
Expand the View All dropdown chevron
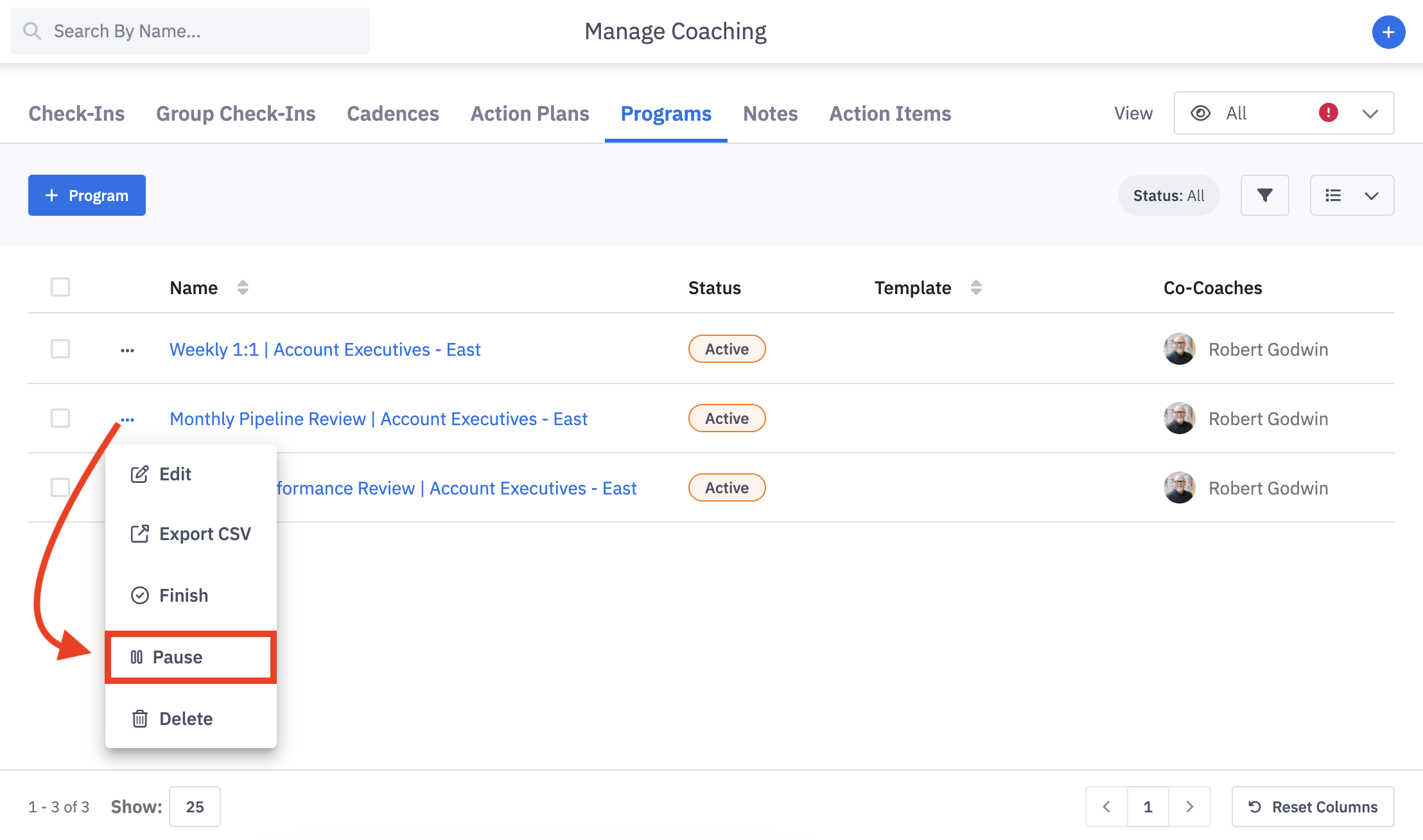1370,113
